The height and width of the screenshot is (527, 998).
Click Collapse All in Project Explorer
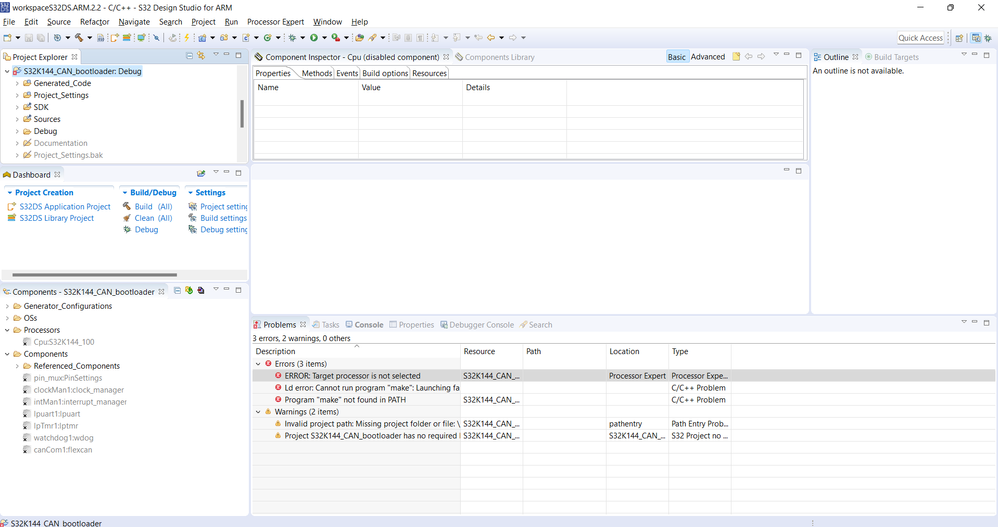pos(189,56)
